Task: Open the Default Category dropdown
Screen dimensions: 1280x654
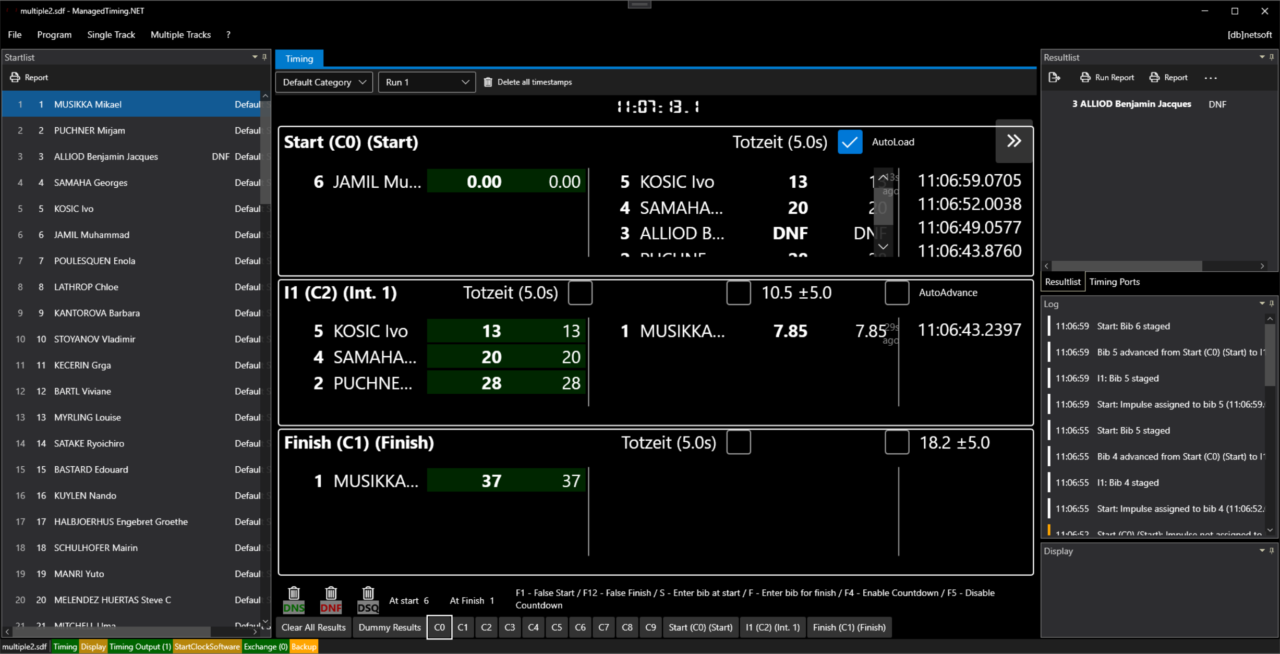Action: [324, 82]
